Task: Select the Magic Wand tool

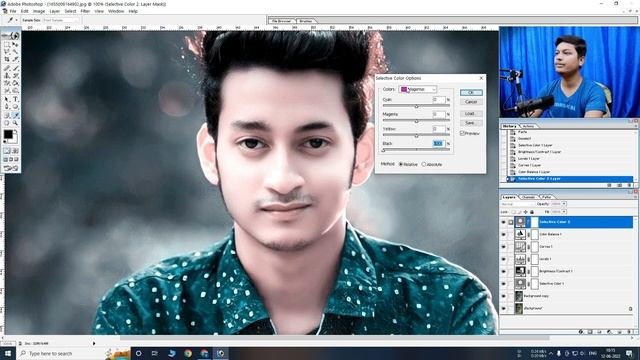Action: point(15,52)
